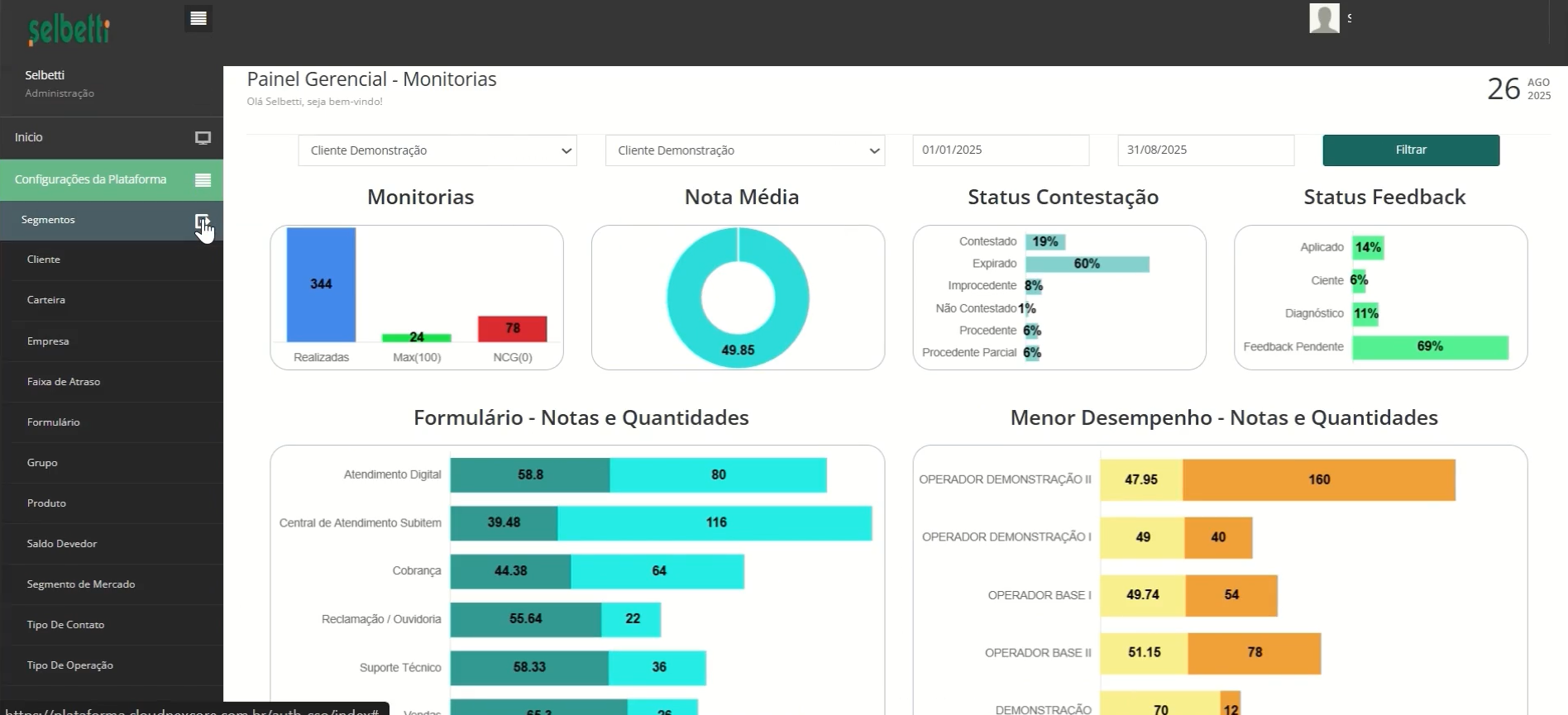The image size is (1568, 715).
Task: Click the end date field 31/08/2025
Action: pyautogui.click(x=1205, y=150)
